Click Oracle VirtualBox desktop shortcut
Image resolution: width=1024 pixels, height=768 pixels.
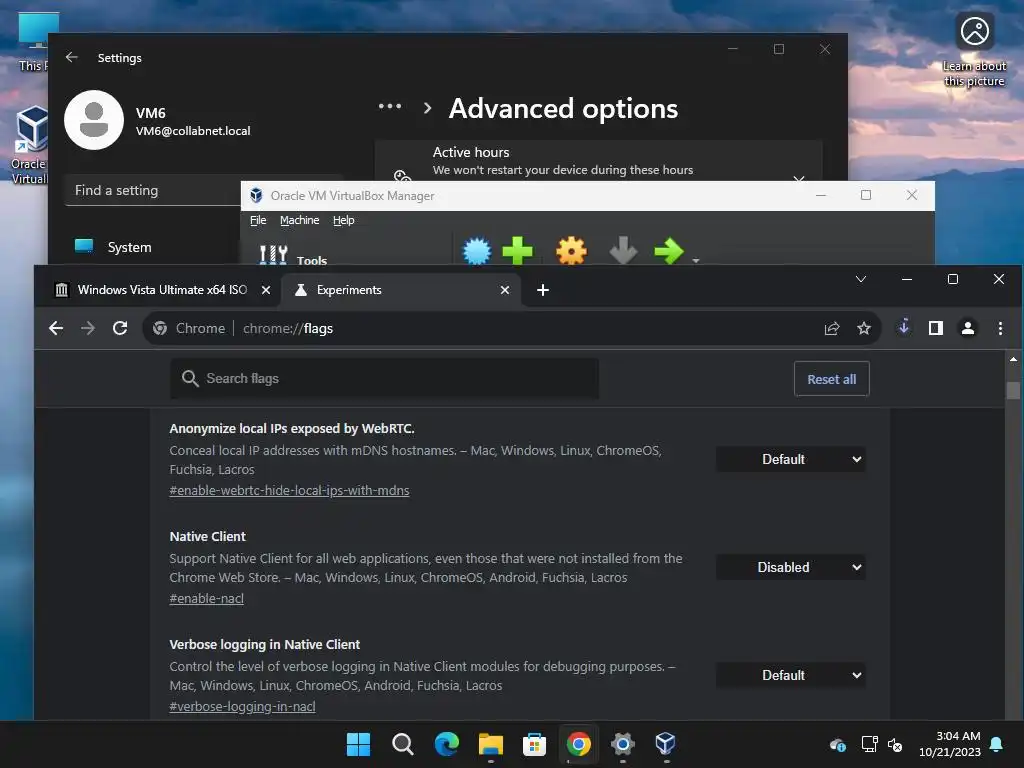coord(29,146)
